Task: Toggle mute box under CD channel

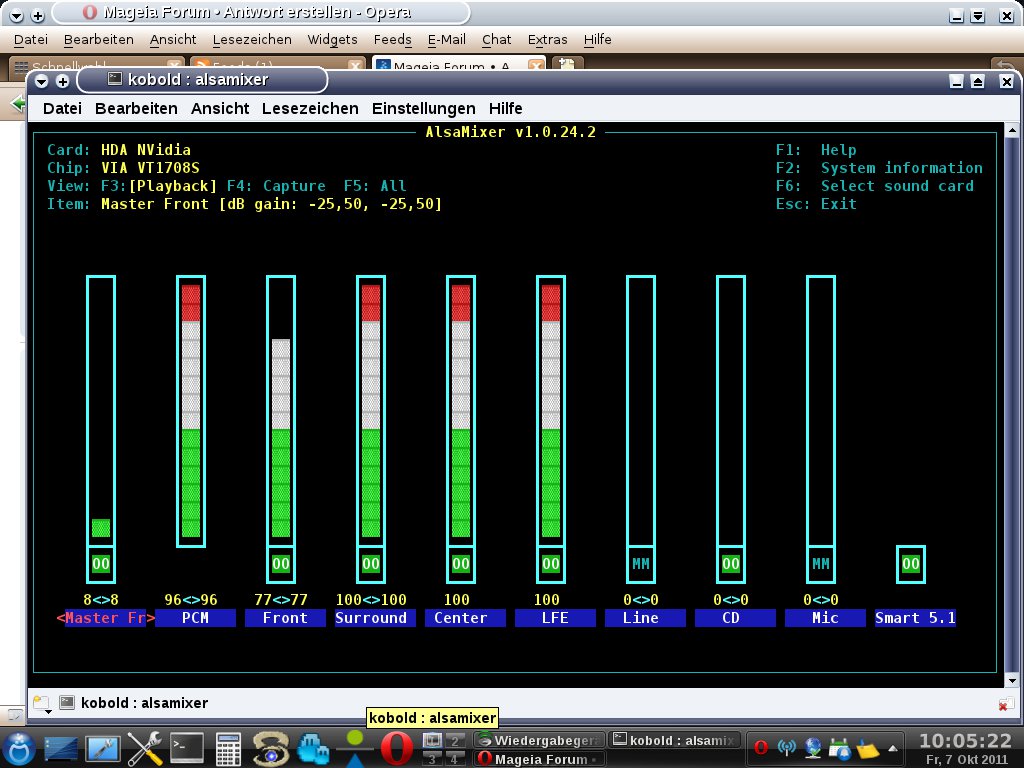Action: pos(731,564)
